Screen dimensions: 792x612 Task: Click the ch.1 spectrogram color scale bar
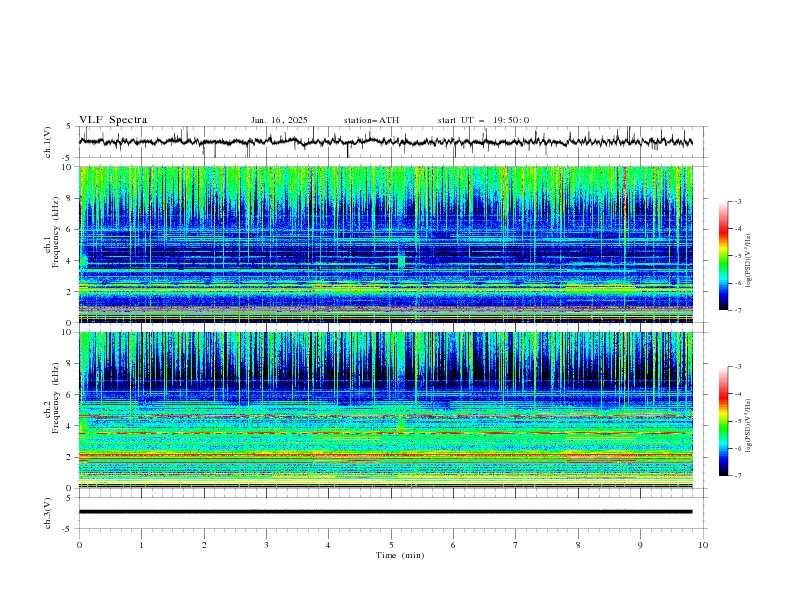pyautogui.click(x=723, y=256)
